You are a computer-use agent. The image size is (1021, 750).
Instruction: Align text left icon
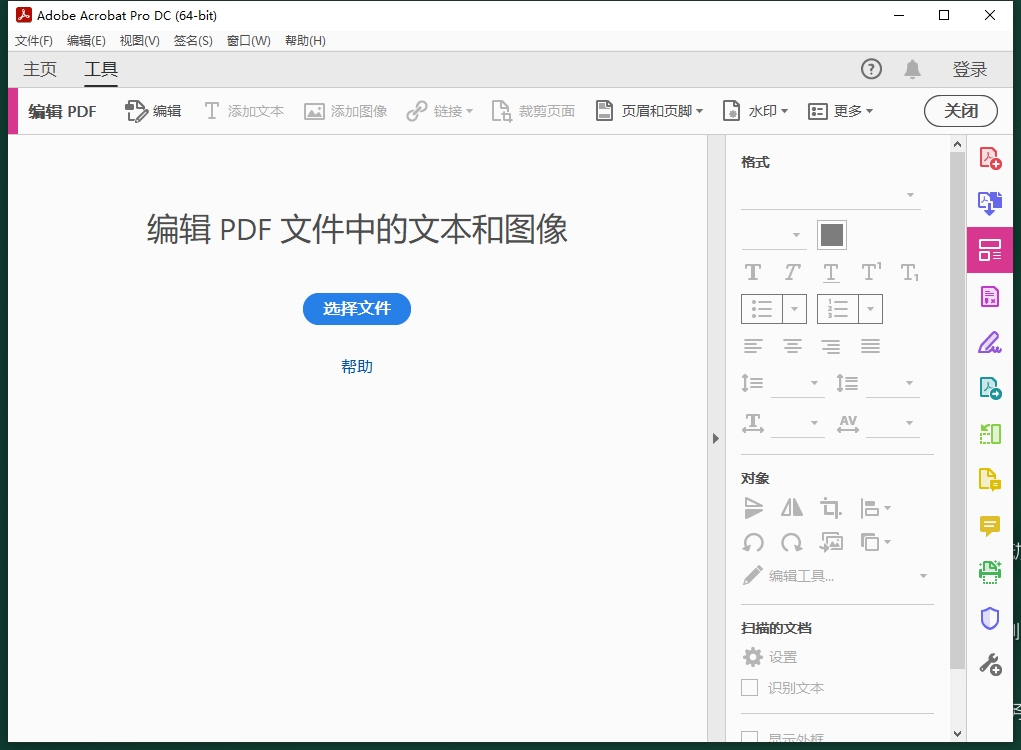click(x=753, y=346)
